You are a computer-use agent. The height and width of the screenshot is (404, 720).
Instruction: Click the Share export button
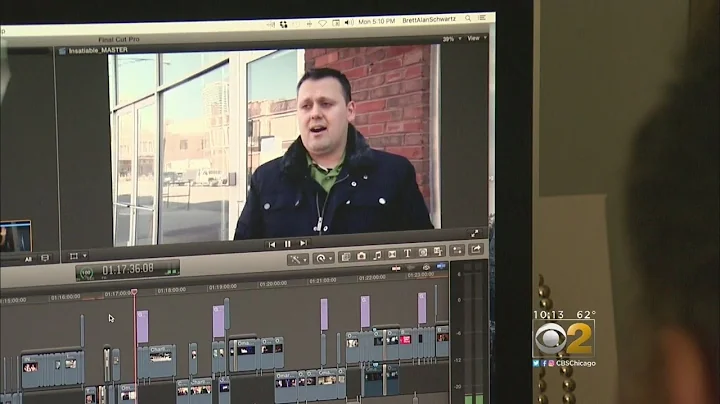[476, 249]
